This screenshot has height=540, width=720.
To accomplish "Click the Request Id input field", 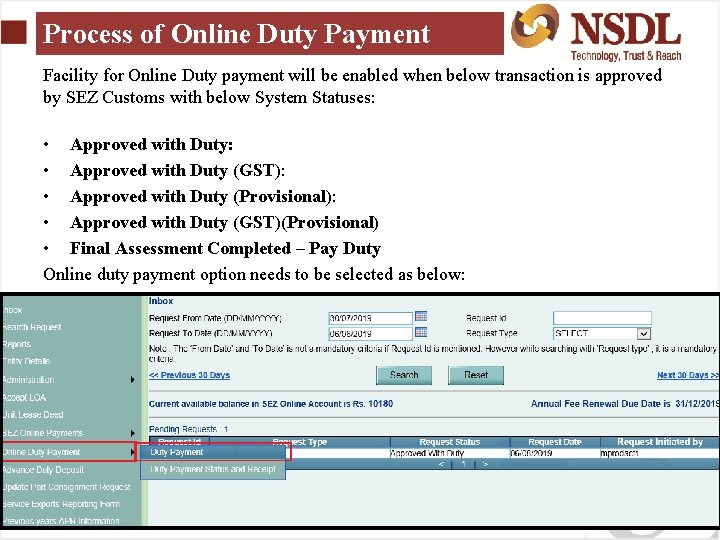I will 602,318.
